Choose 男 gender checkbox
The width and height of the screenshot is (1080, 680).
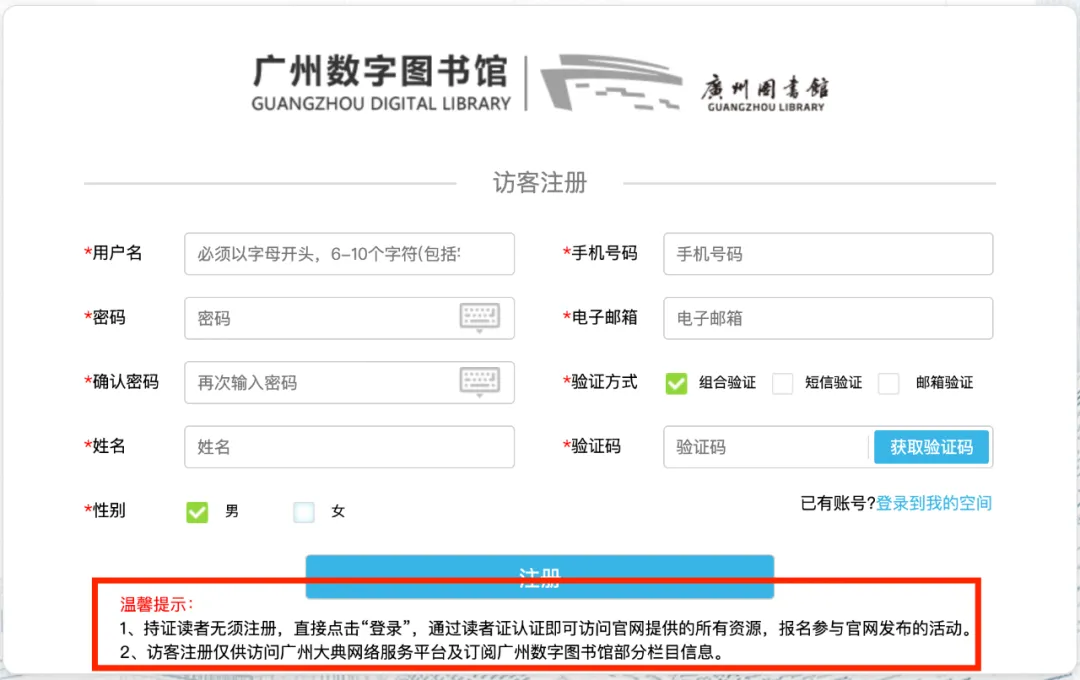(x=197, y=512)
